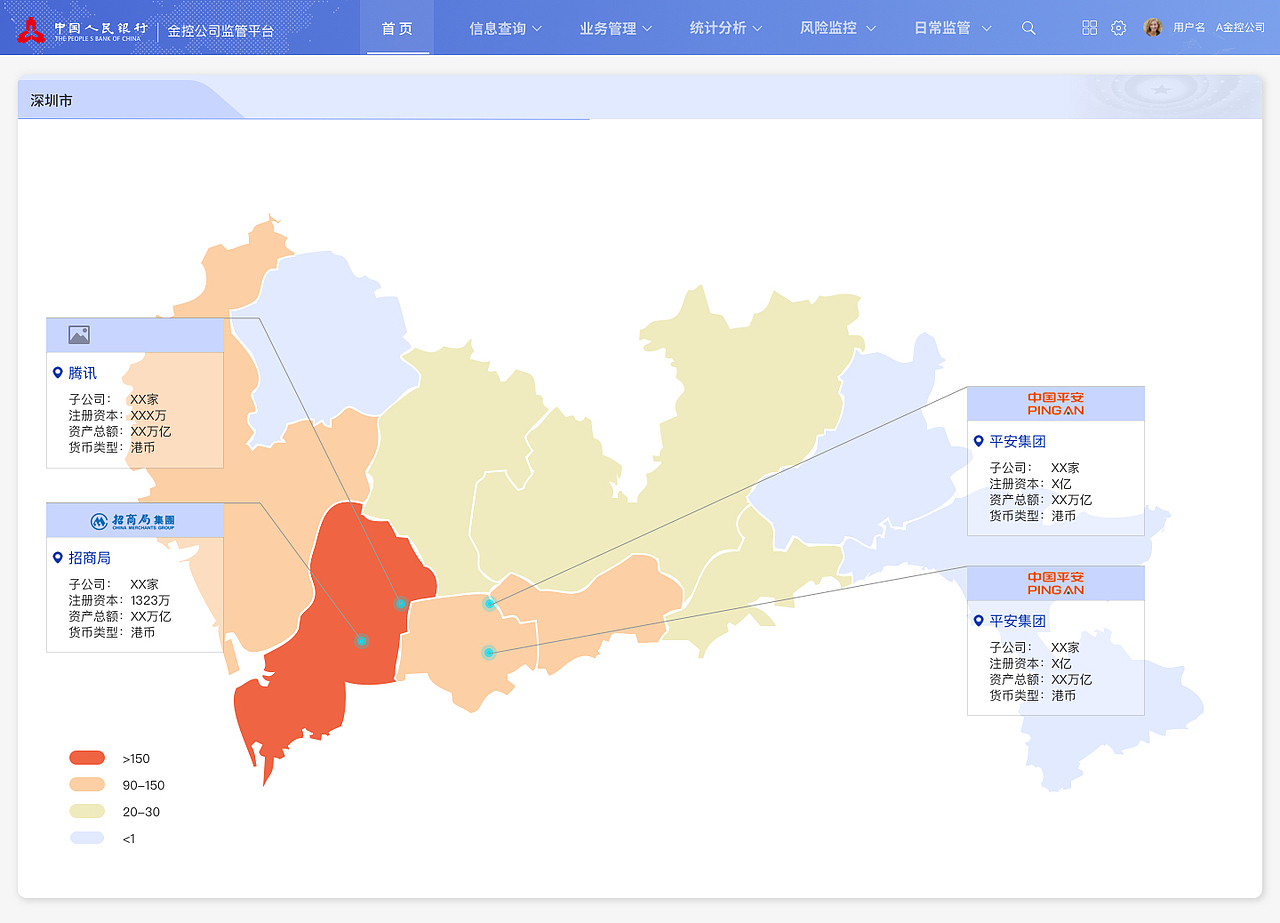1280x923 pixels.
Task: Click '注册资本: 1323万' in the 招商局 card
Action: click(120, 600)
